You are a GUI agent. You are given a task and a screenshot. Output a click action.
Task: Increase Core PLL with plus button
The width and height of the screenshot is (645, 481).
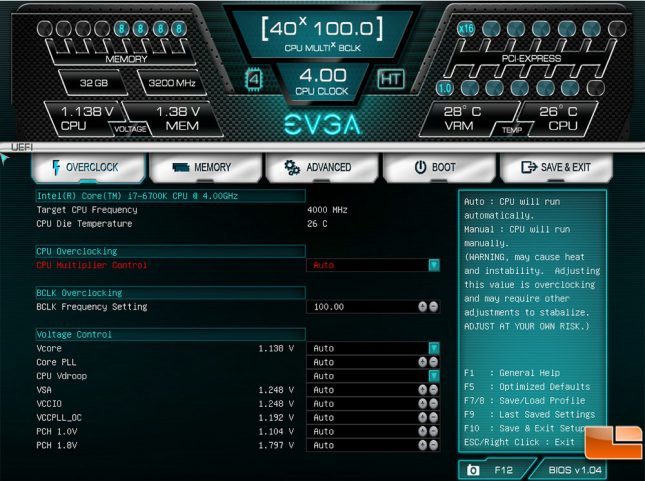422,362
